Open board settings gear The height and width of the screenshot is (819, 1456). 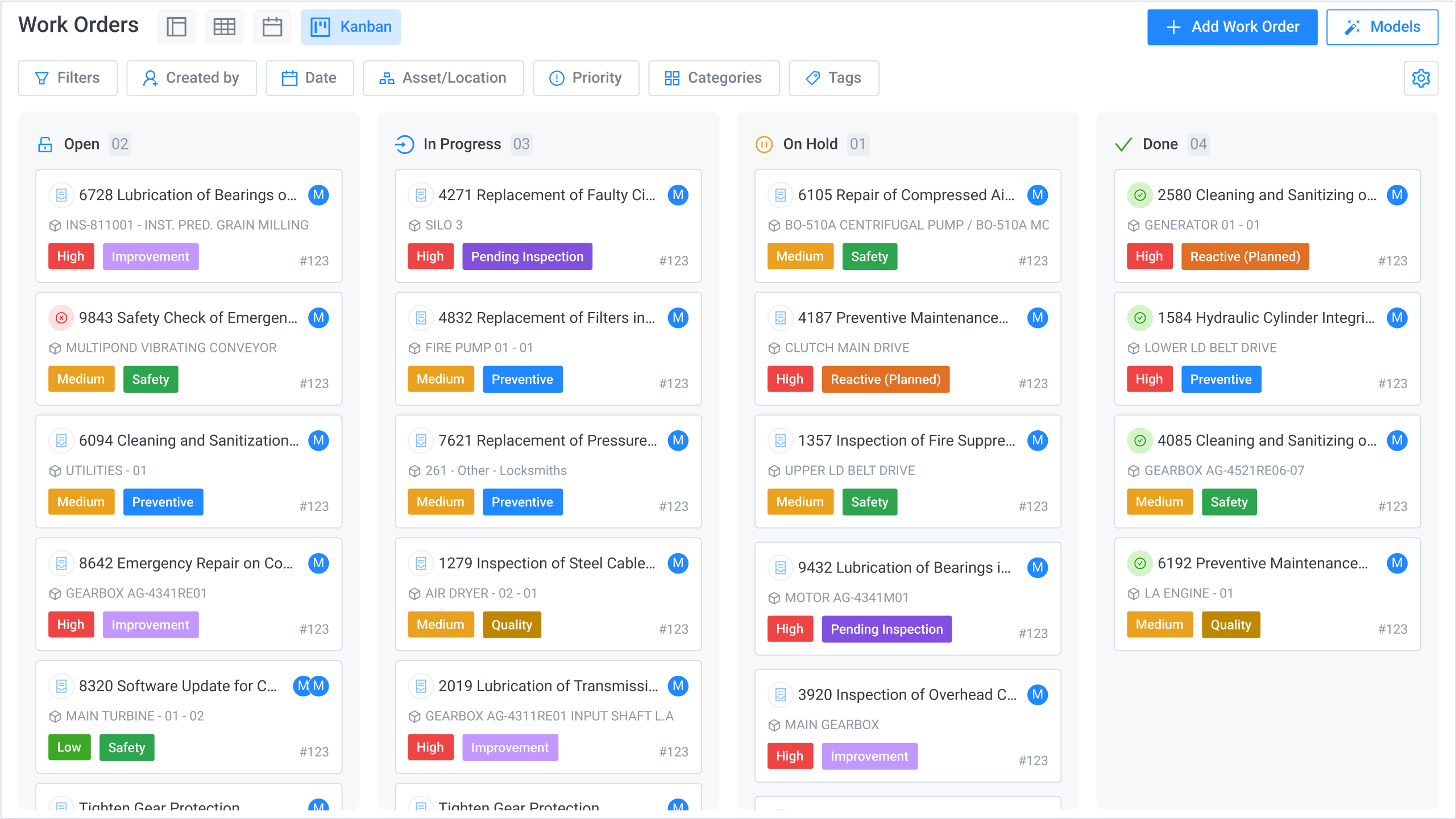pos(1421,78)
